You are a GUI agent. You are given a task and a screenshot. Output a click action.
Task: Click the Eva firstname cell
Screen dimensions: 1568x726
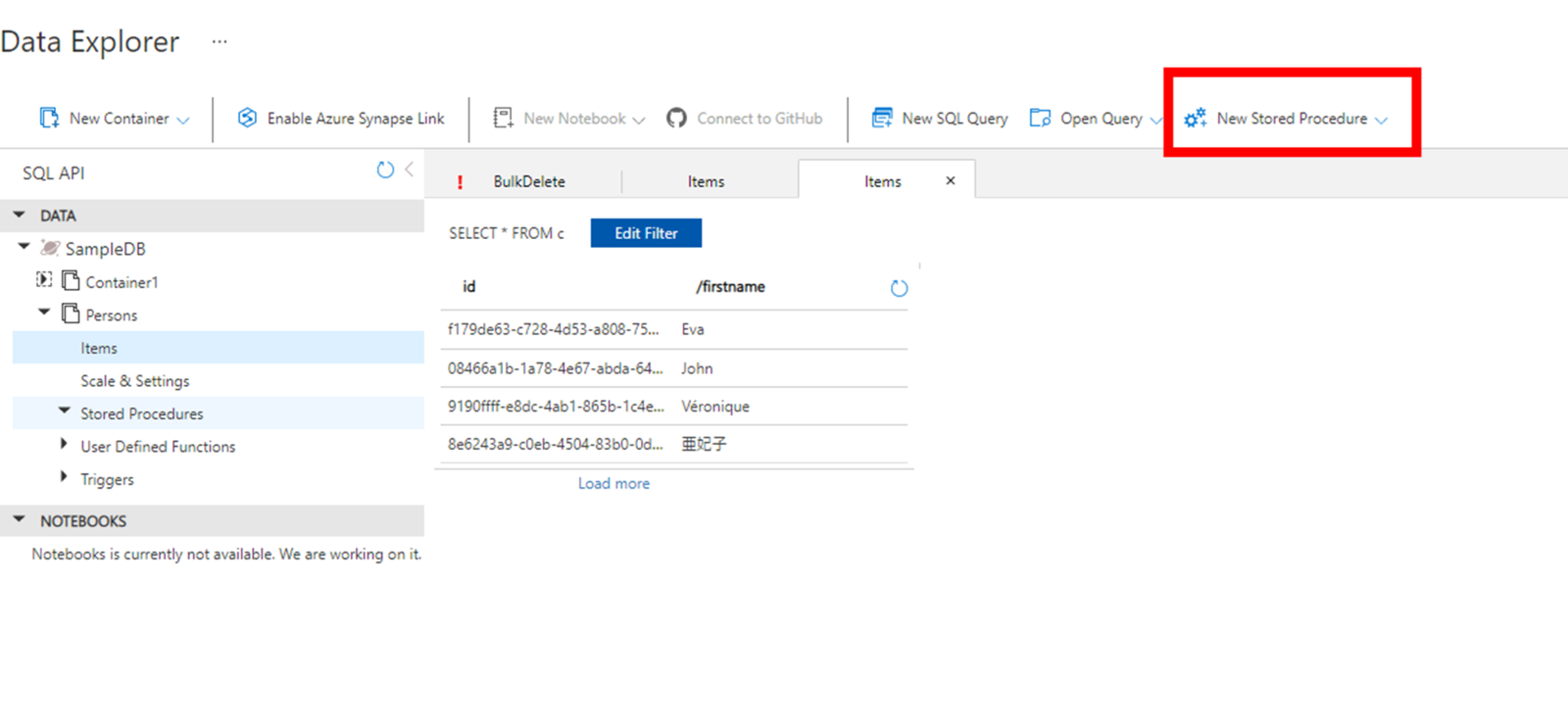pos(693,329)
